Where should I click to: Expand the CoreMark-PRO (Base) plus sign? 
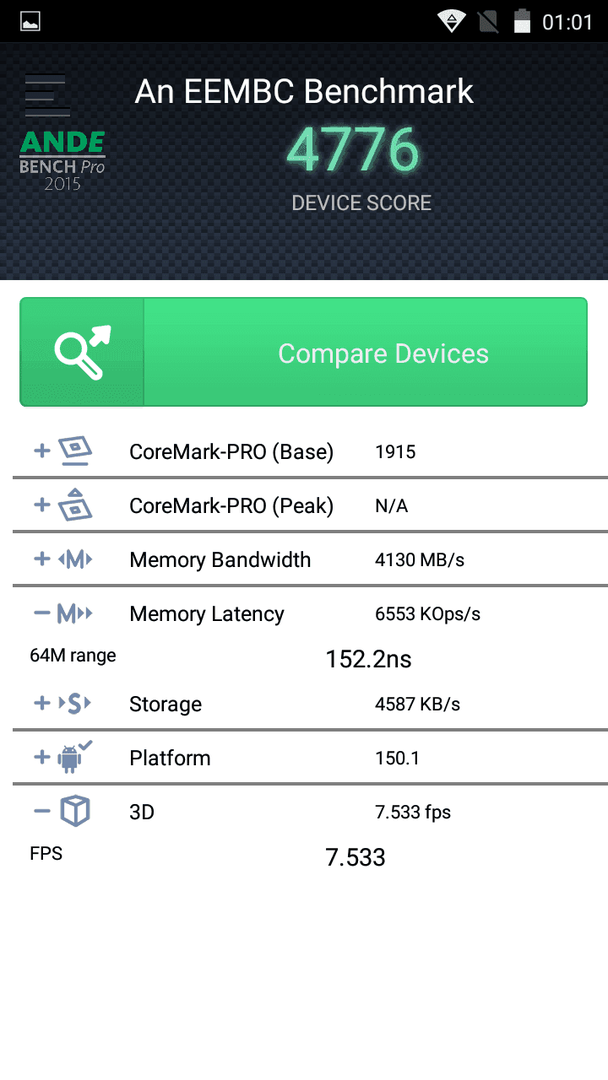tap(42, 450)
